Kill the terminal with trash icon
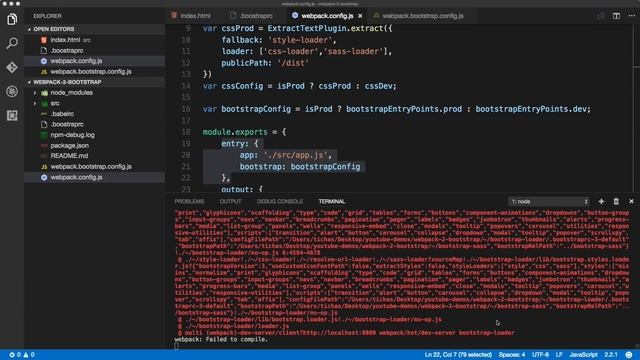This screenshot has width=640, height=360. coord(616,202)
